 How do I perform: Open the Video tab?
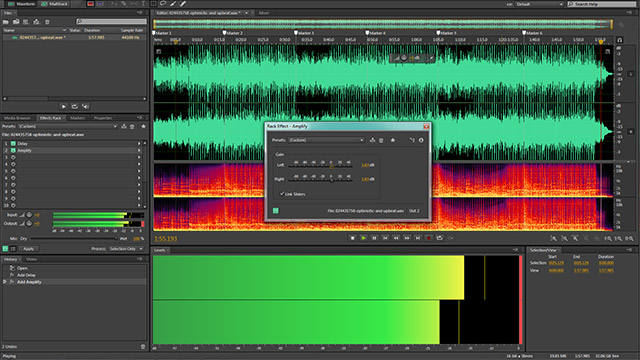[31, 259]
